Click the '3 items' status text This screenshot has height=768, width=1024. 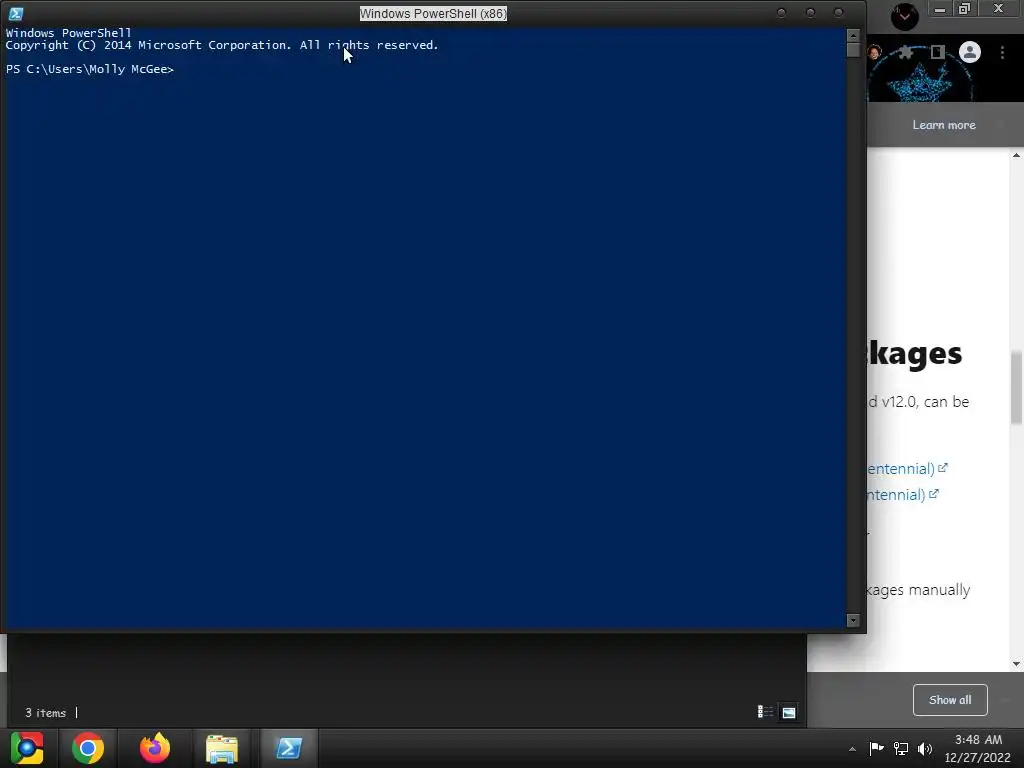point(46,713)
